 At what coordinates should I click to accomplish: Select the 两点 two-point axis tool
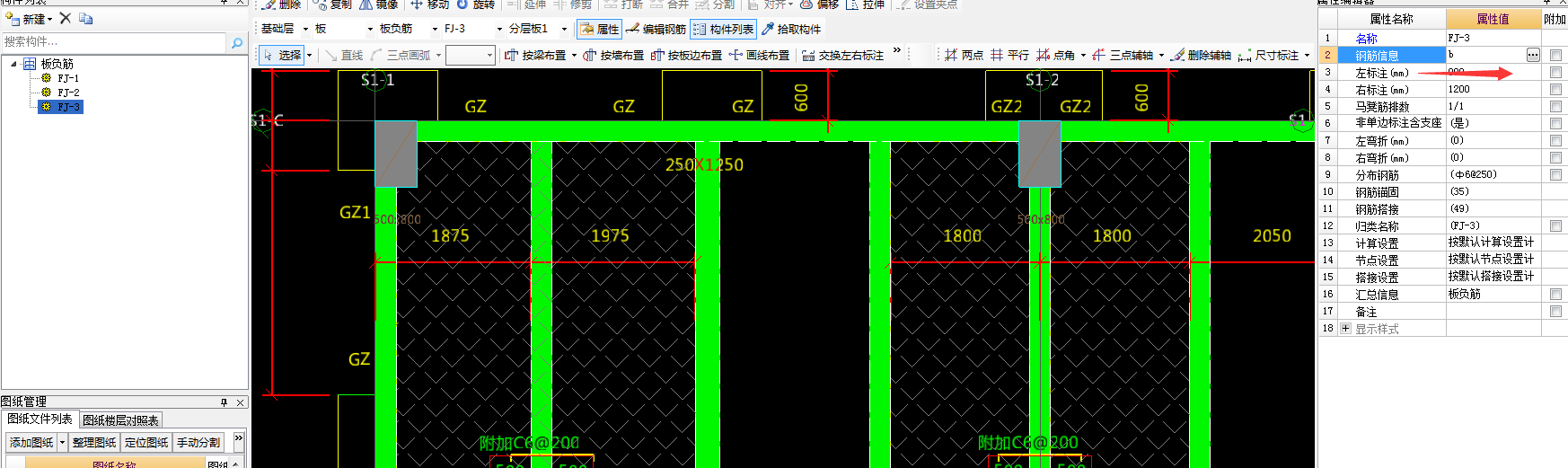coord(964,56)
